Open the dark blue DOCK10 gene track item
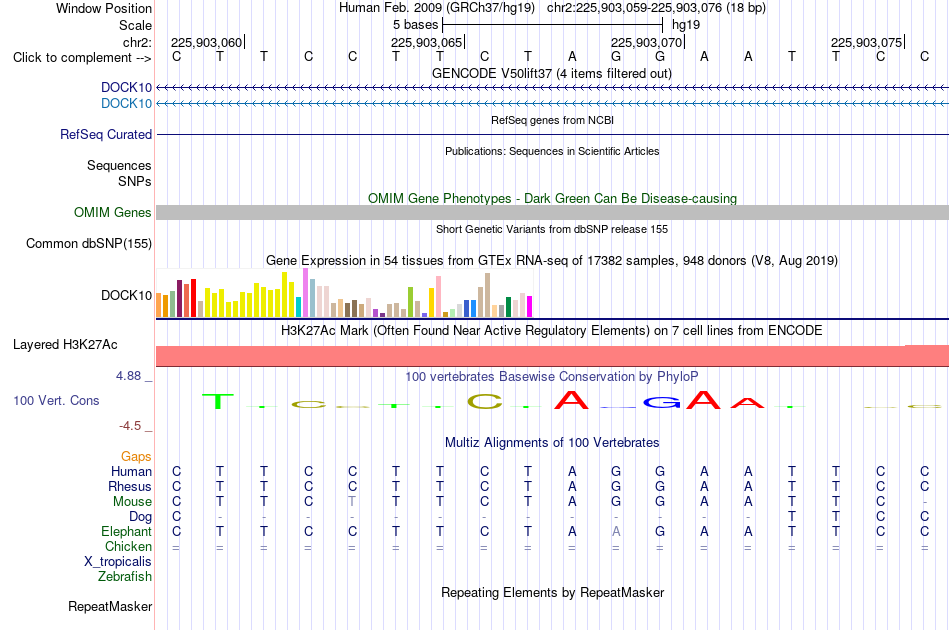The image size is (950, 630). coord(553,88)
